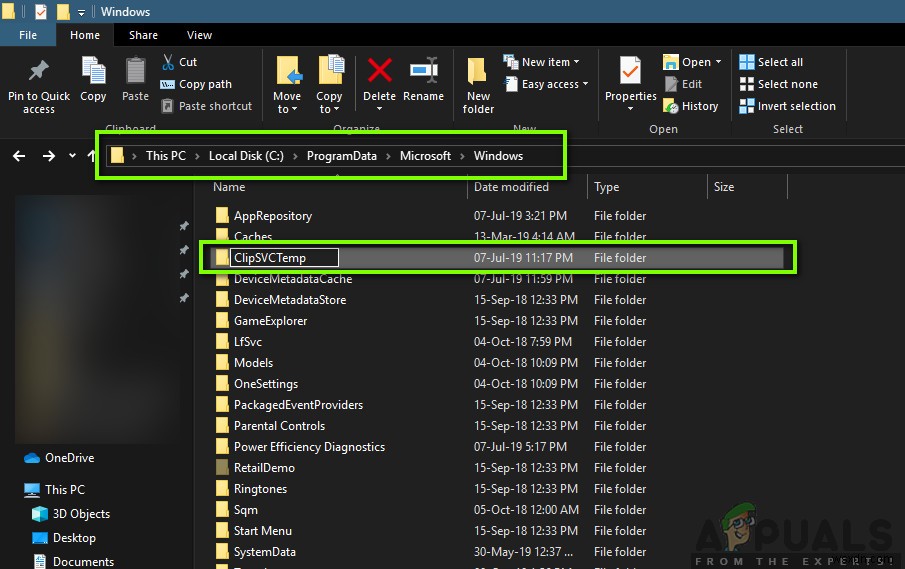This screenshot has height=569, width=905.
Task: Expand chevron after ProgramData breadcrumb
Action: point(388,156)
